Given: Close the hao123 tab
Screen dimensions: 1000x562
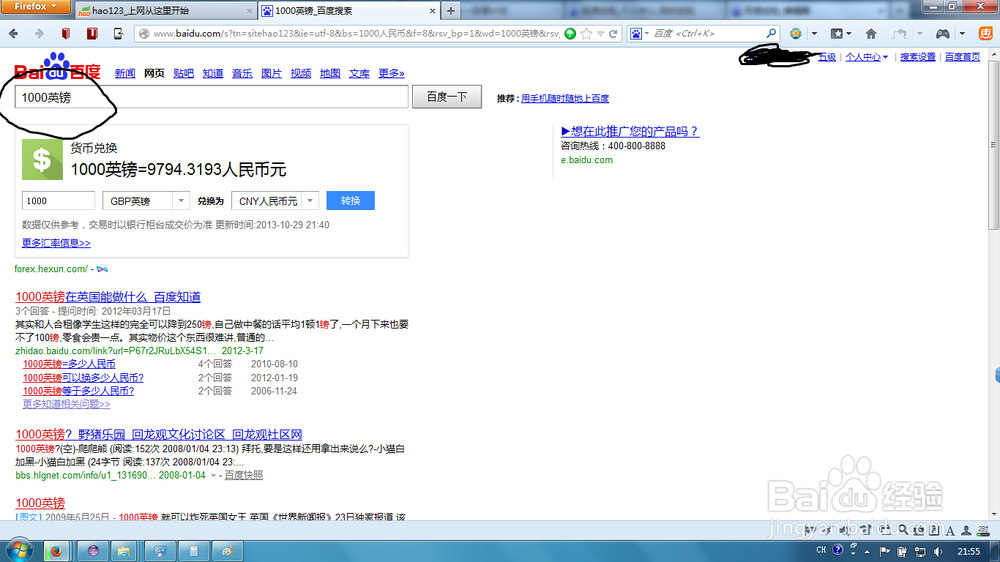Looking at the screenshot, I should click(x=249, y=11).
